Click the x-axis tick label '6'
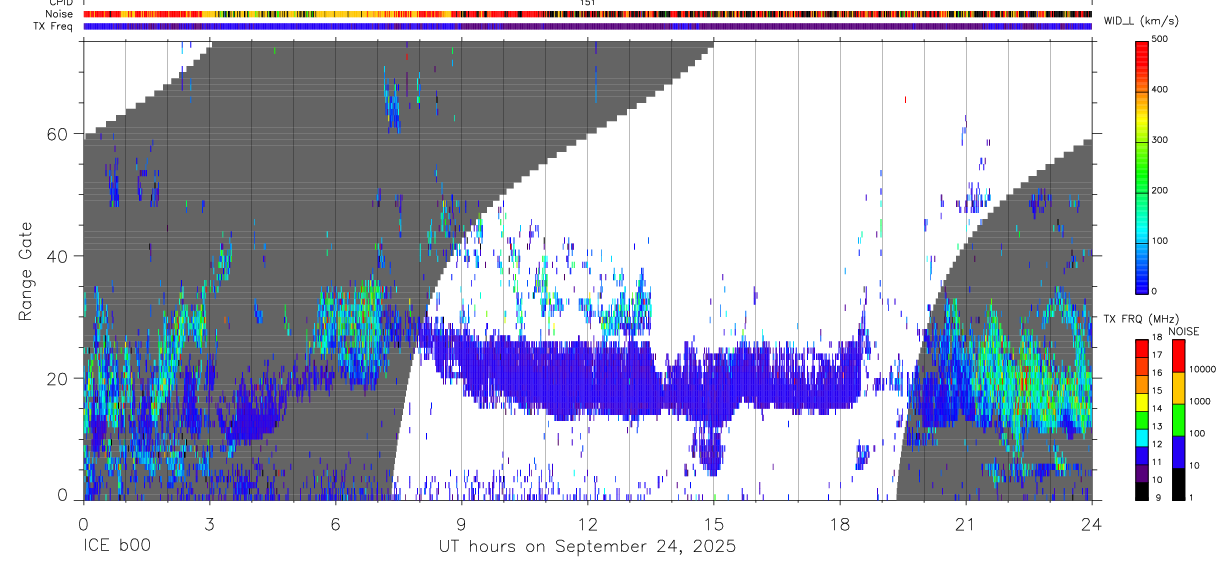The image size is (1228, 567). (x=335, y=523)
